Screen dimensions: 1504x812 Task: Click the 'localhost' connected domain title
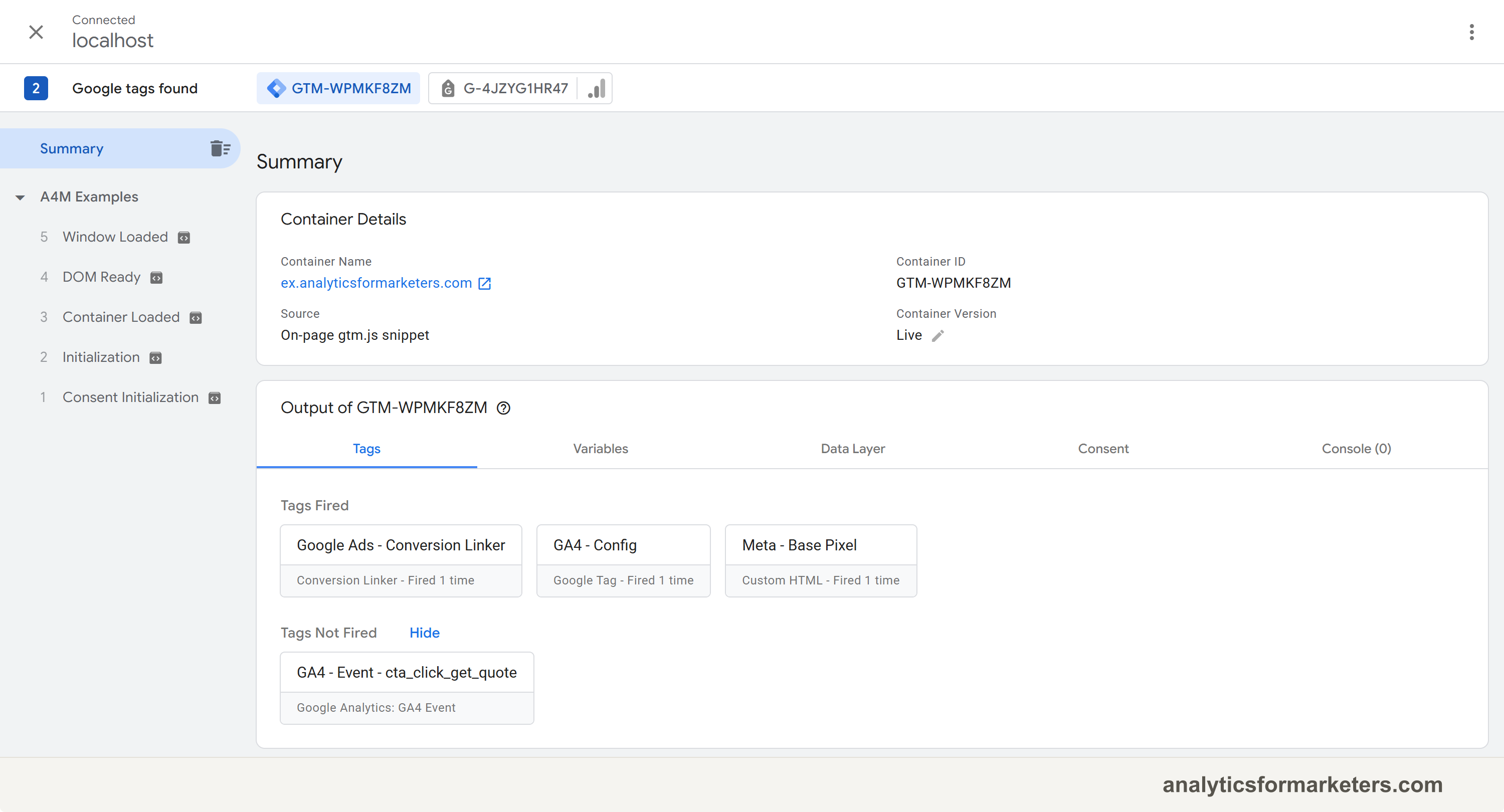tap(113, 40)
